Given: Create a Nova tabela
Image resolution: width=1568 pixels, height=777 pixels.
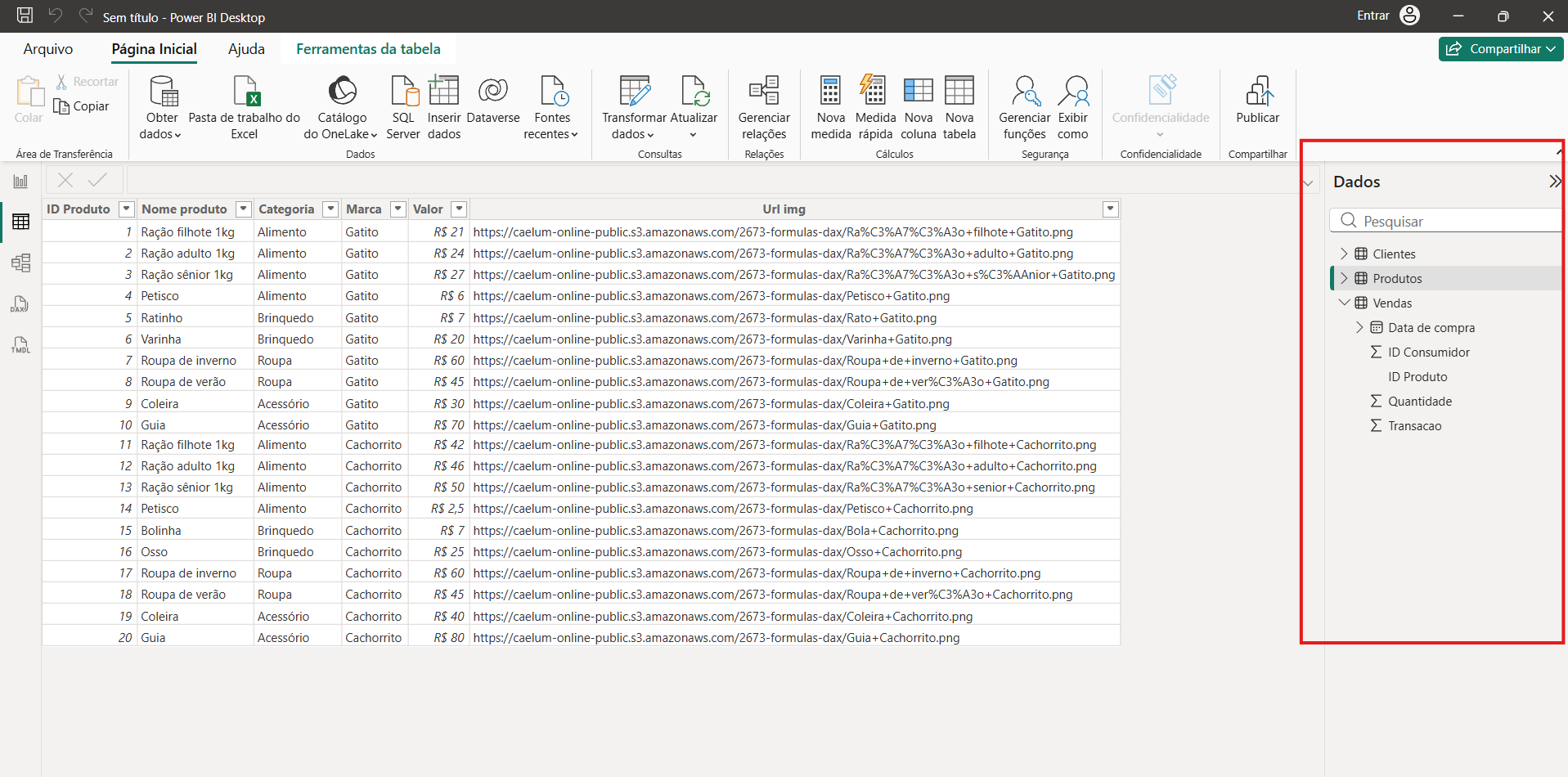Looking at the screenshot, I should 959,108.
